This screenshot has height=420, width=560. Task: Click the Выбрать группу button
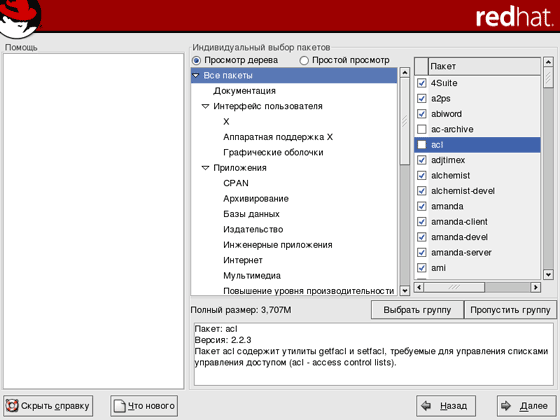tap(417, 310)
